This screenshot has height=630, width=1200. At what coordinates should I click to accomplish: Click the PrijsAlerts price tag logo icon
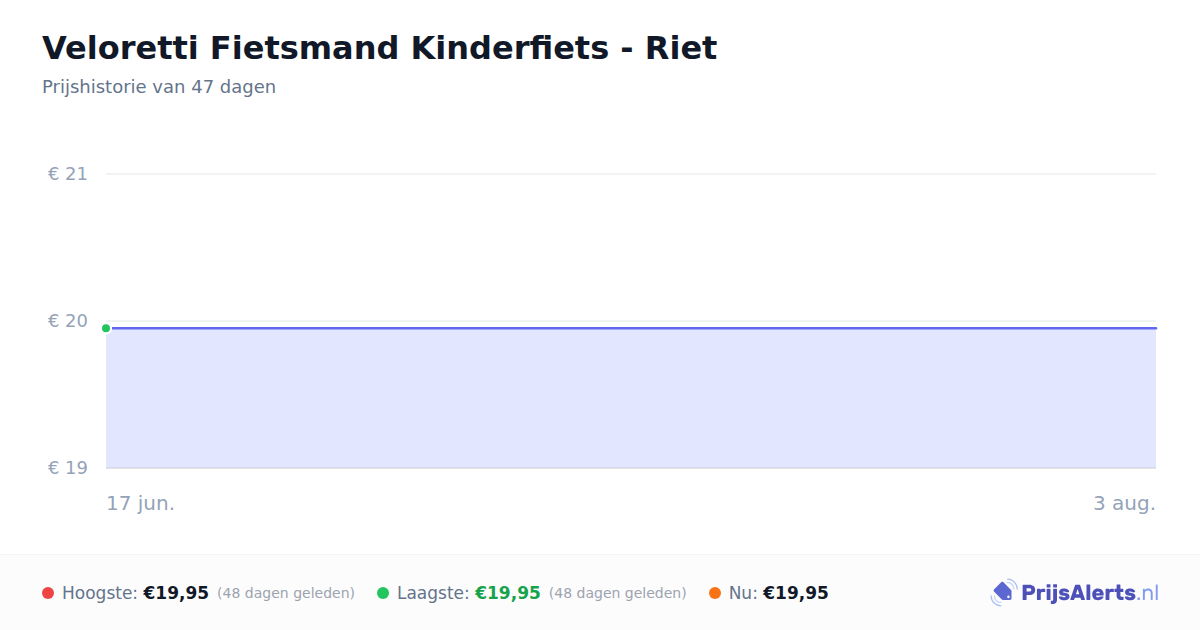pos(1003,593)
